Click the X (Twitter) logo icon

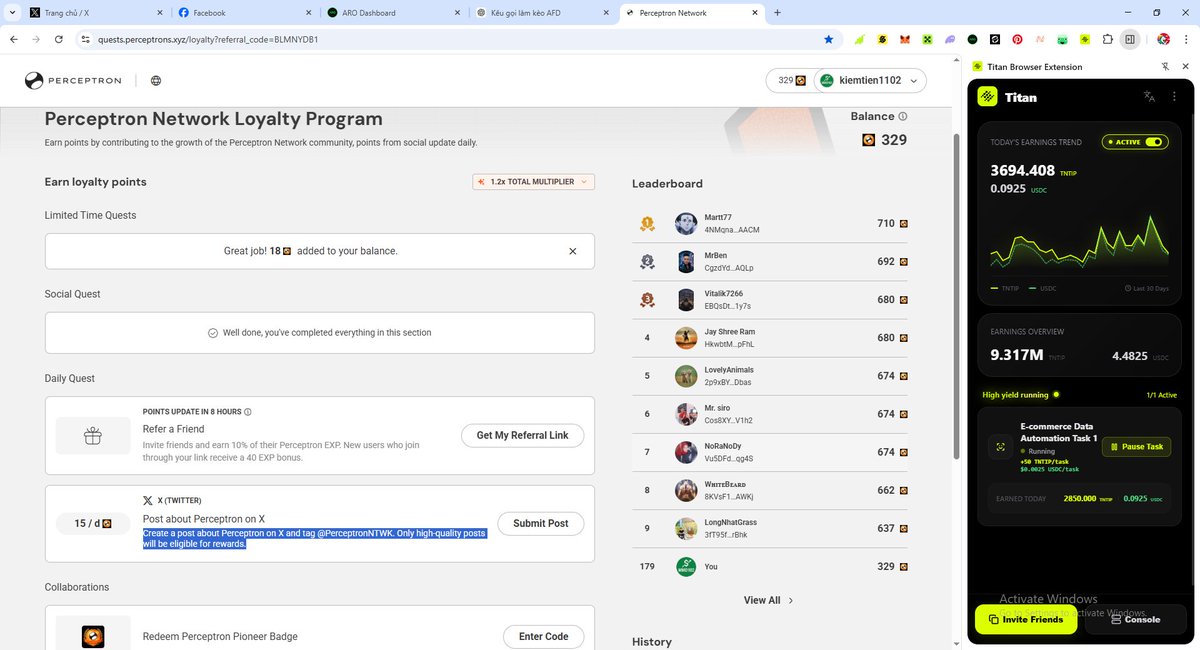tap(148, 500)
